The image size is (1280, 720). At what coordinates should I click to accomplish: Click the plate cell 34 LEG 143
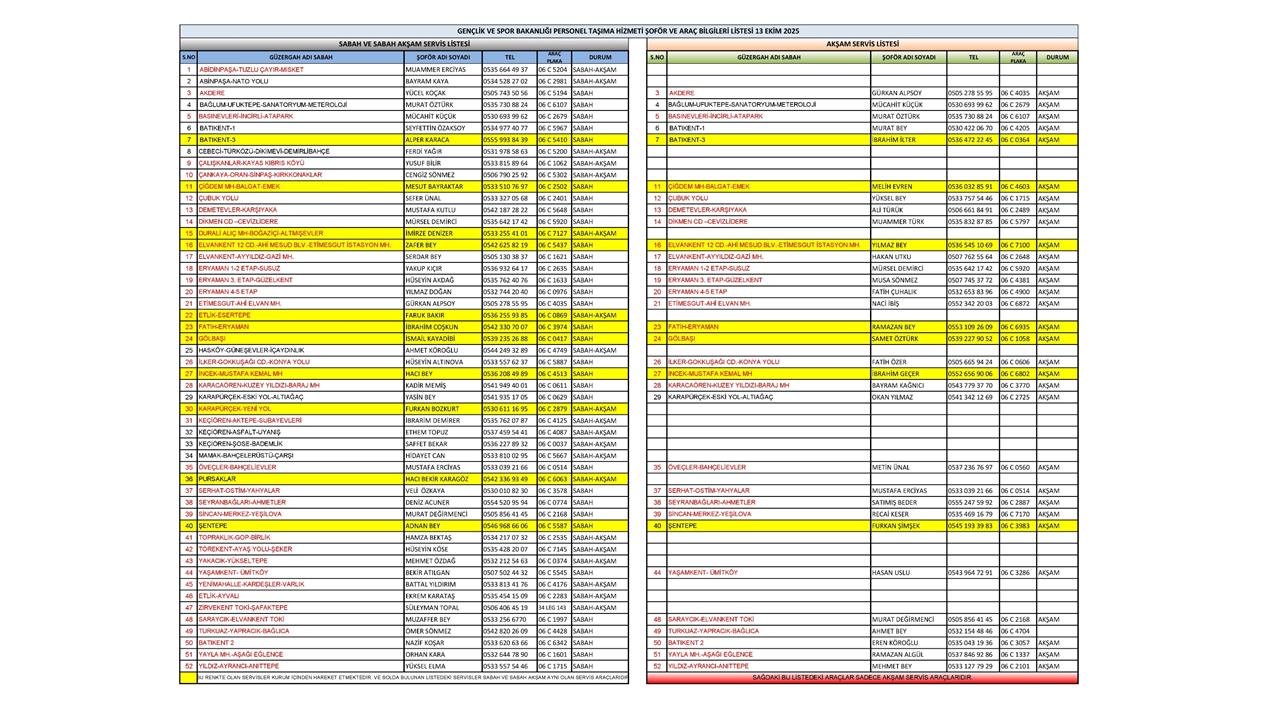552,608
